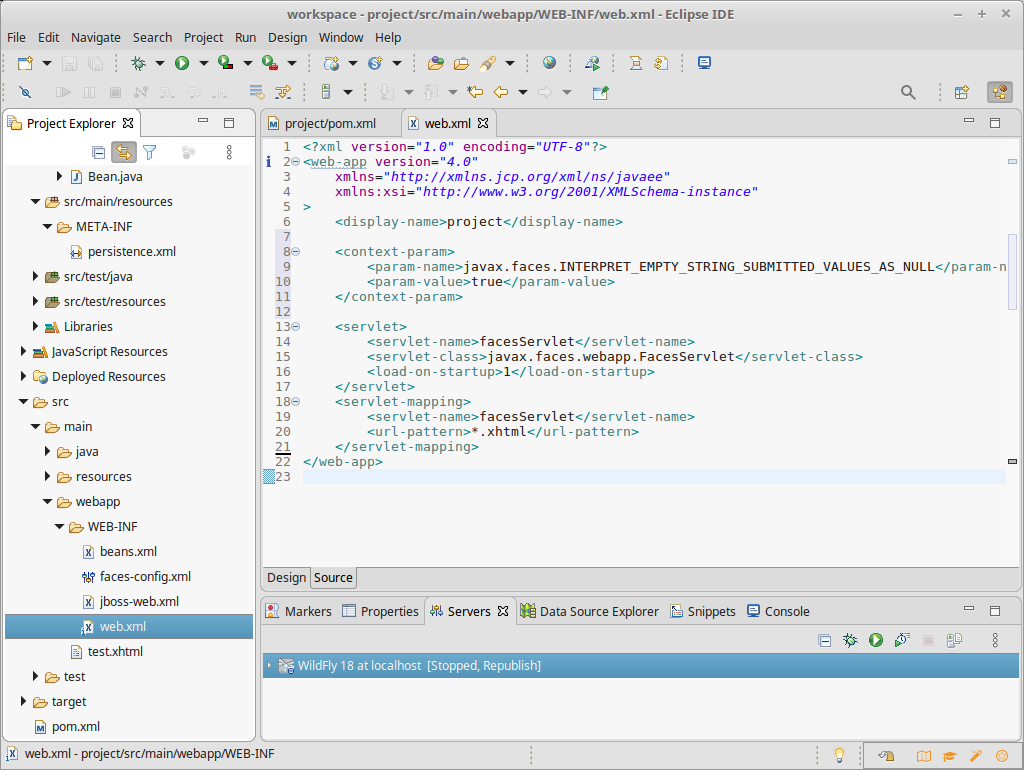Open the Console view tab

pyautogui.click(x=786, y=611)
